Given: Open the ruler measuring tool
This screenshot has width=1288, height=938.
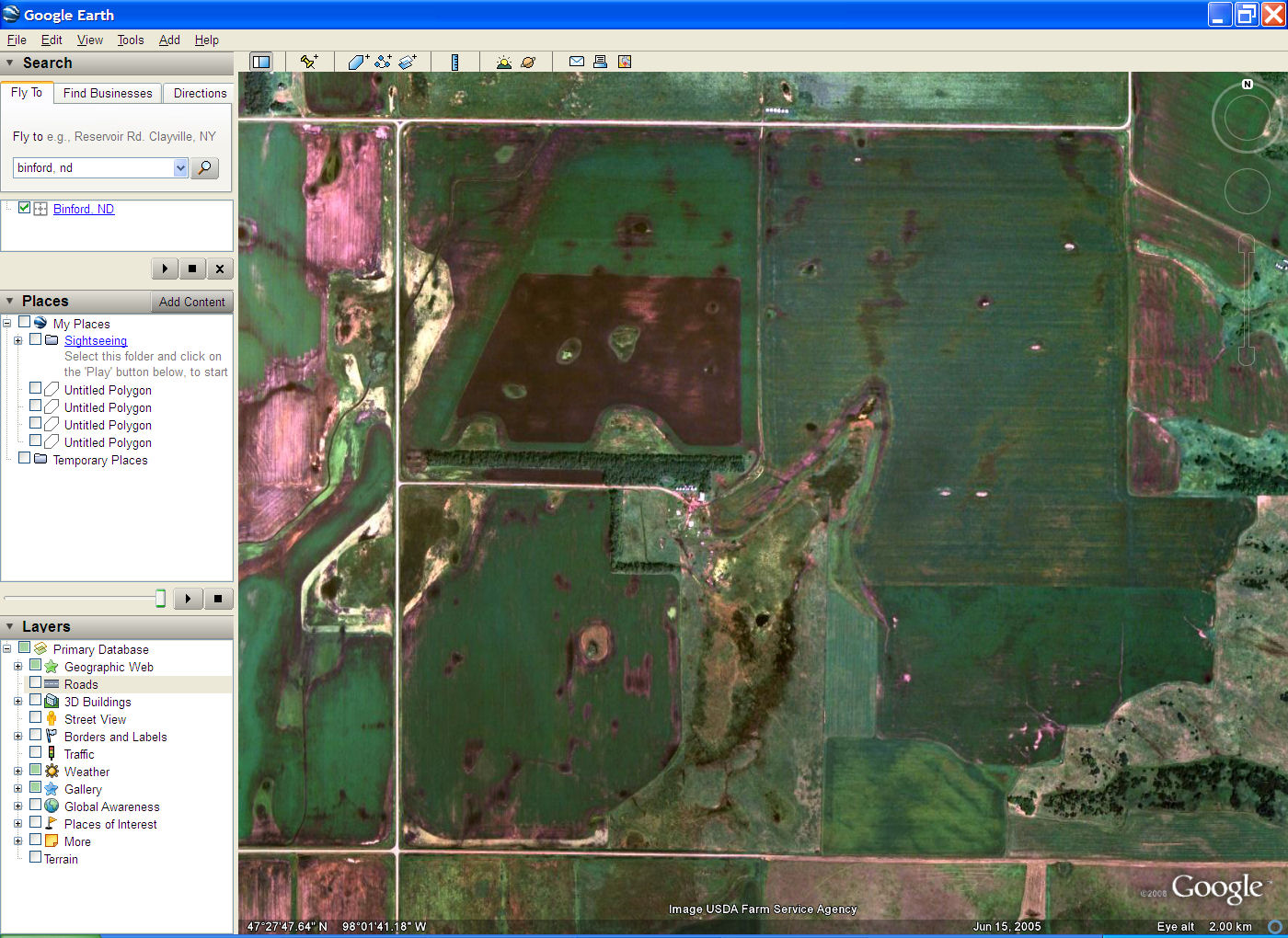Looking at the screenshot, I should coord(454,62).
